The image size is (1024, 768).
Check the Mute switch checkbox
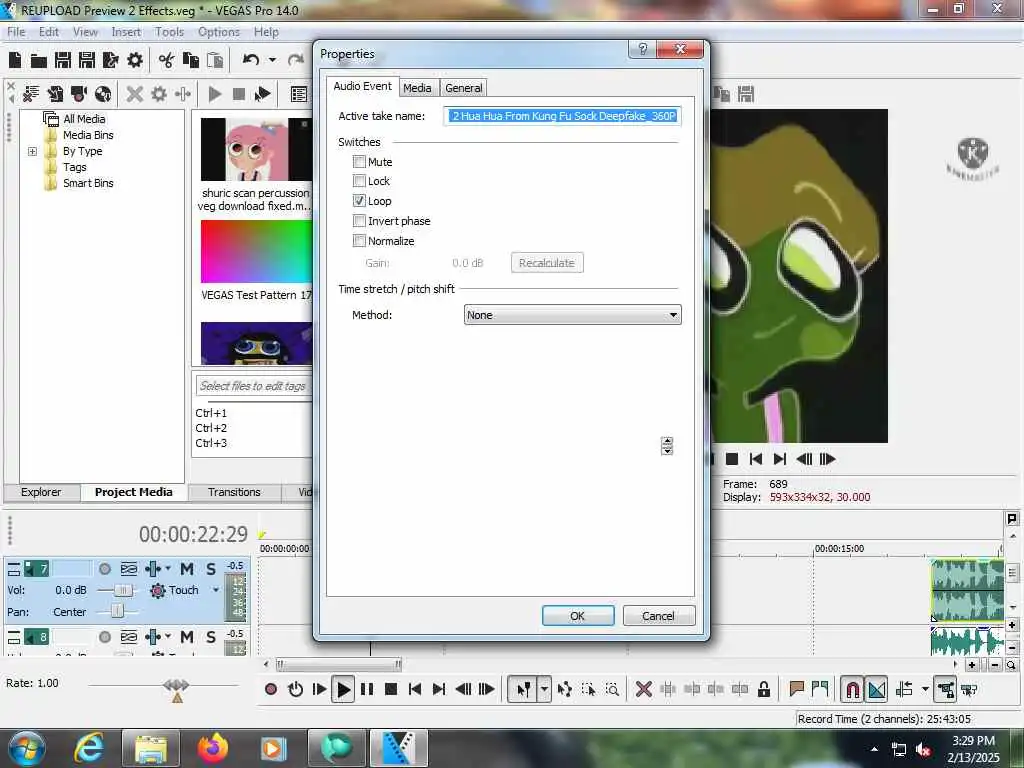point(359,161)
